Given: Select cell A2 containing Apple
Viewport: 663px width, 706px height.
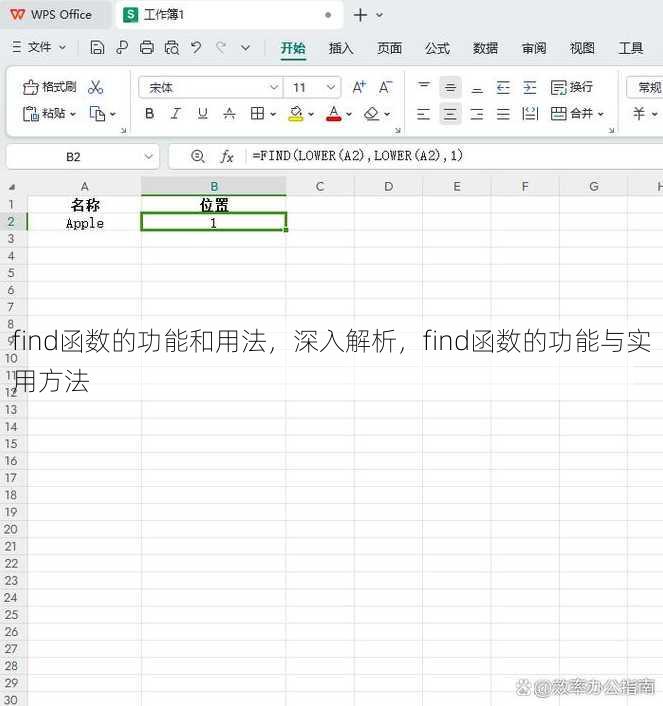Looking at the screenshot, I should click(x=84, y=222).
